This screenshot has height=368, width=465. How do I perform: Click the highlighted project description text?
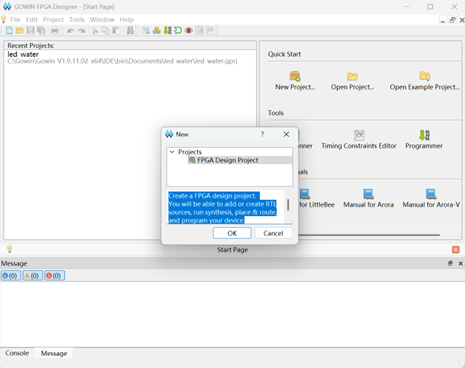coord(222,208)
